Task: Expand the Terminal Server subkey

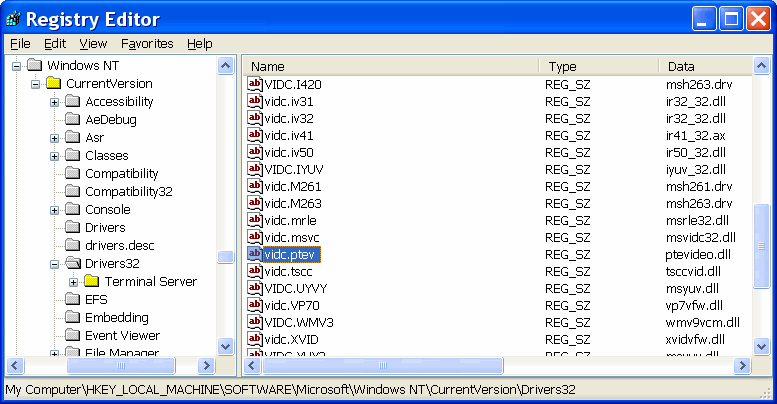Action: (x=74, y=282)
